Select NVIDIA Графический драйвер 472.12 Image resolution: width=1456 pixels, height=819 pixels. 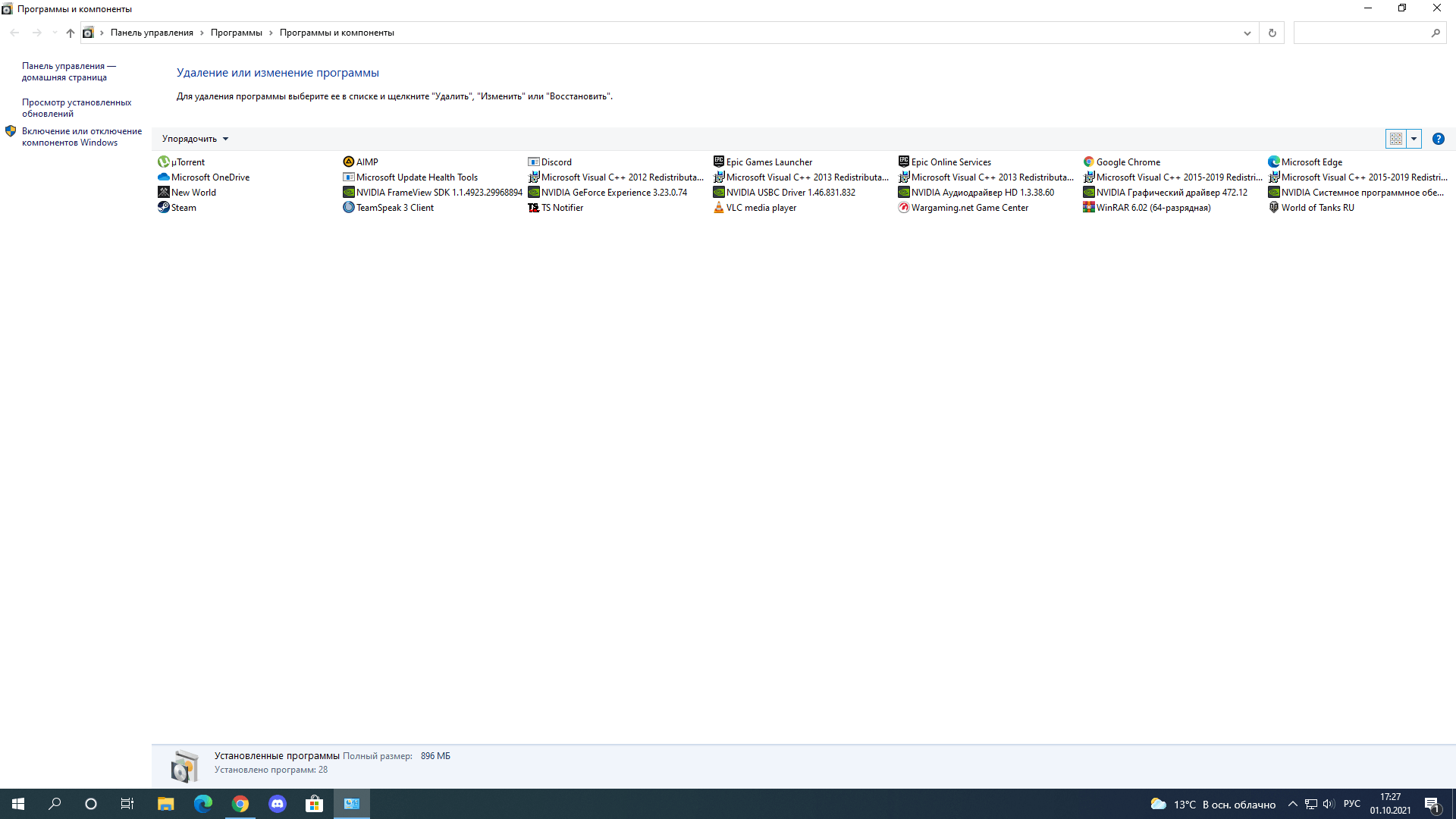(x=1166, y=192)
